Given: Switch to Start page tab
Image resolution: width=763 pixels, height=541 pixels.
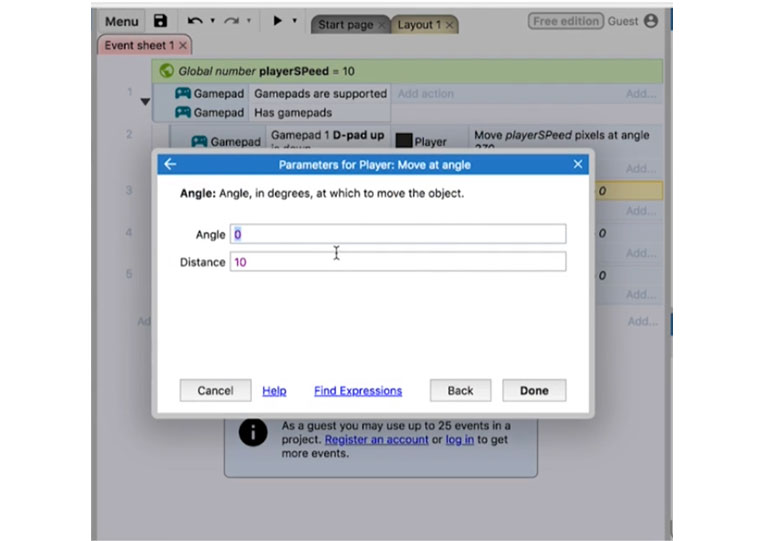Looking at the screenshot, I should click(x=345, y=25).
